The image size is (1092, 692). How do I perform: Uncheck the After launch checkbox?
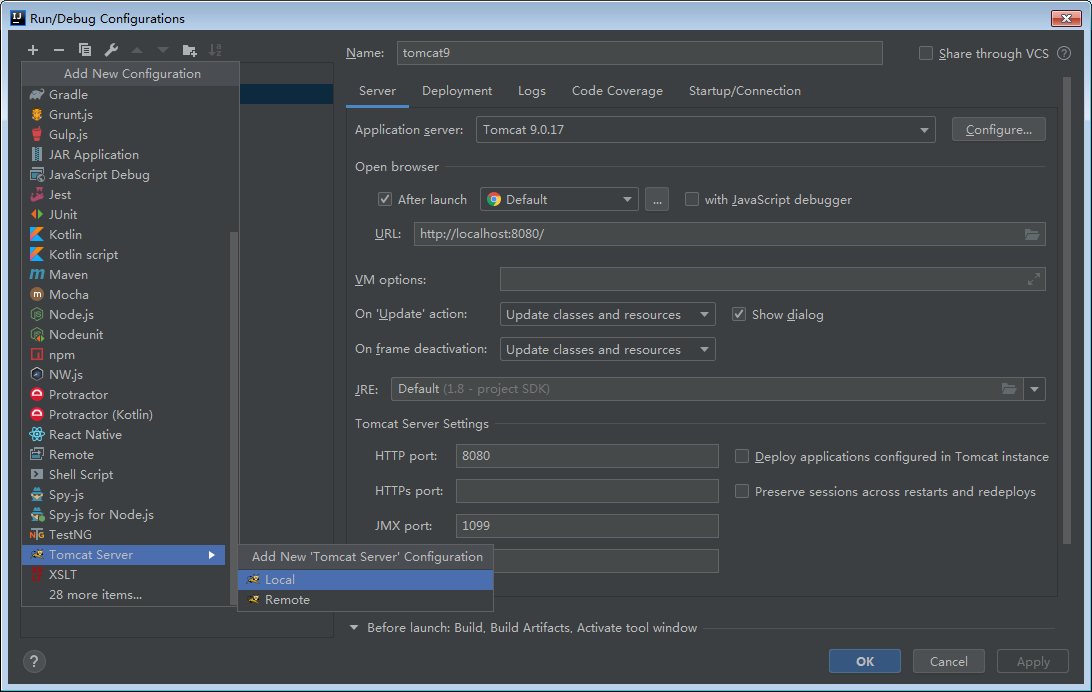tap(384, 200)
